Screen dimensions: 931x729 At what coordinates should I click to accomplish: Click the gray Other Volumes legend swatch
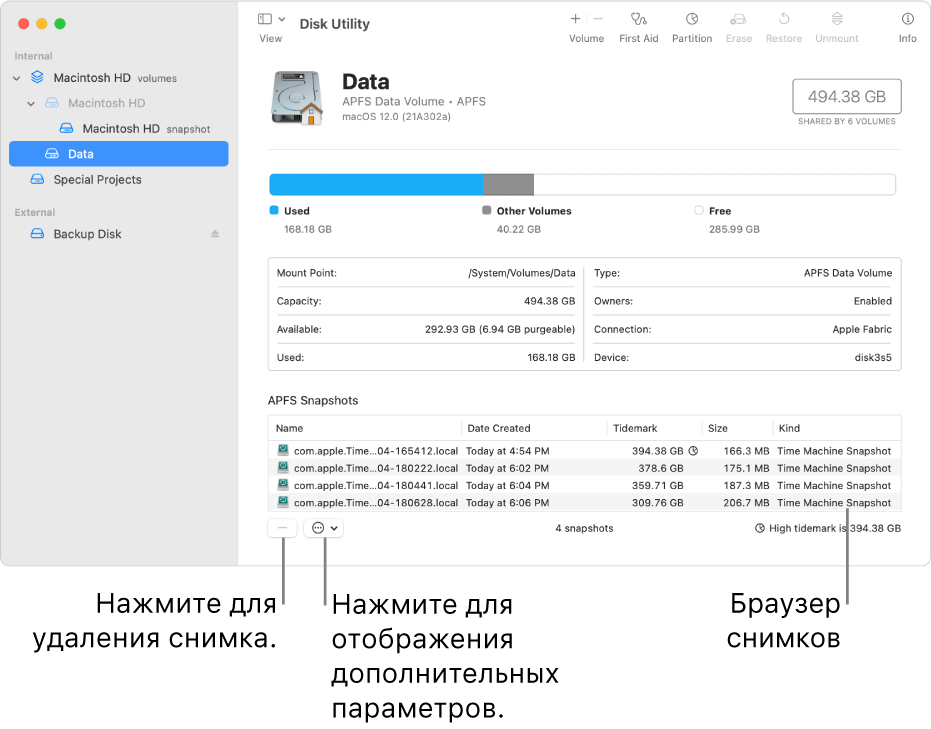click(487, 210)
